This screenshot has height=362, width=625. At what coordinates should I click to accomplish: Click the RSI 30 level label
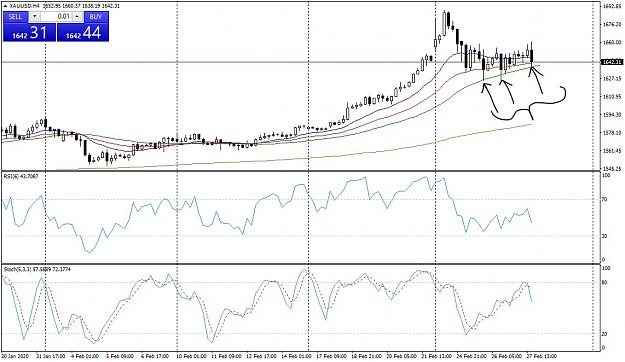pos(605,236)
